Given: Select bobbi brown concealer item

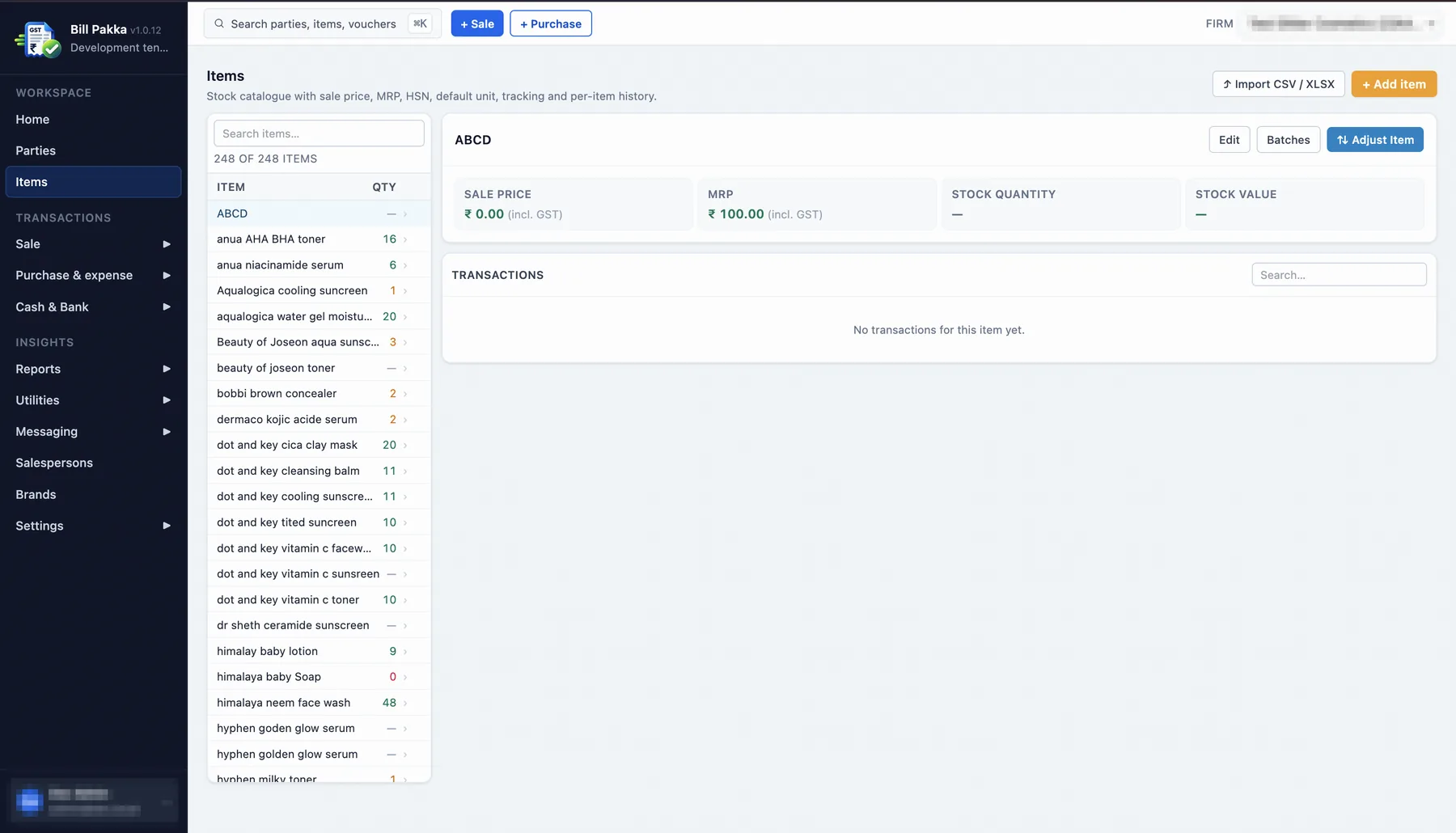Looking at the screenshot, I should coord(319,394).
